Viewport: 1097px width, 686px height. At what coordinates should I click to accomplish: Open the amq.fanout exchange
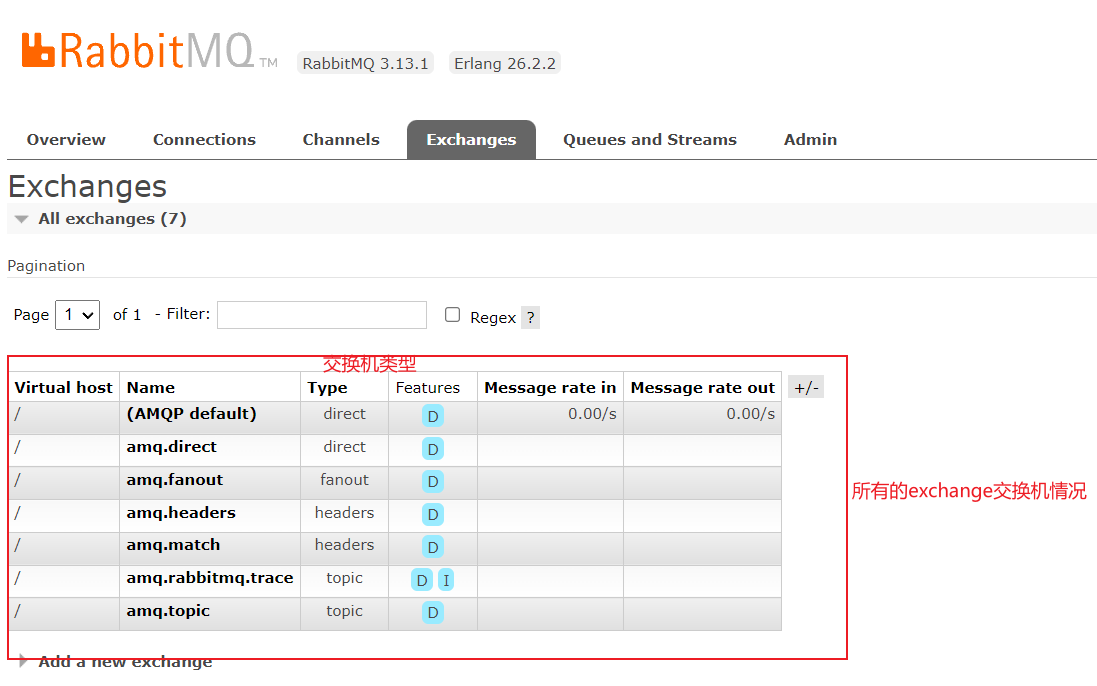pos(175,480)
